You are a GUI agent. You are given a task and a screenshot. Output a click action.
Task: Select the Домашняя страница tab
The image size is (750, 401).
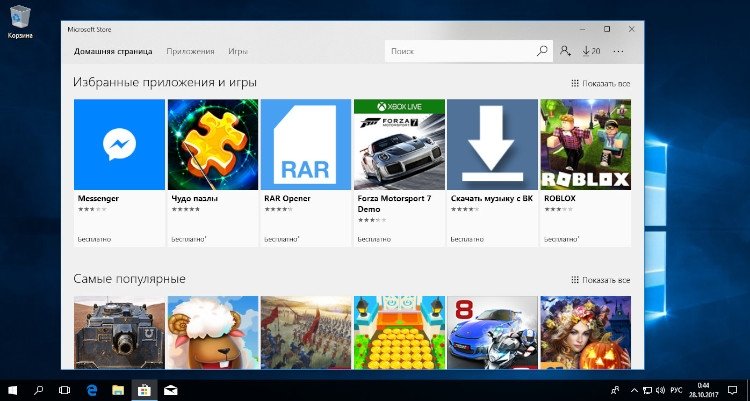(x=113, y=51)
